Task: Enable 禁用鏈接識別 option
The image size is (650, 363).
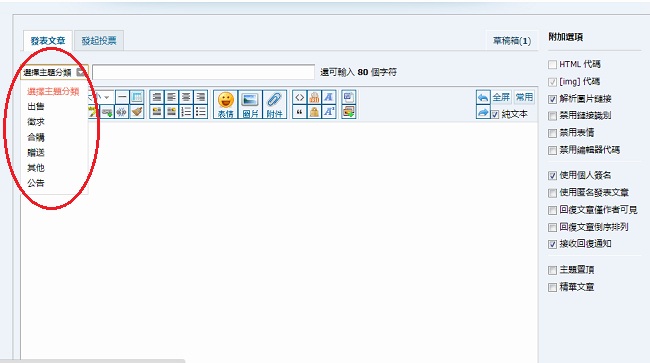Action: click(552, 116)
